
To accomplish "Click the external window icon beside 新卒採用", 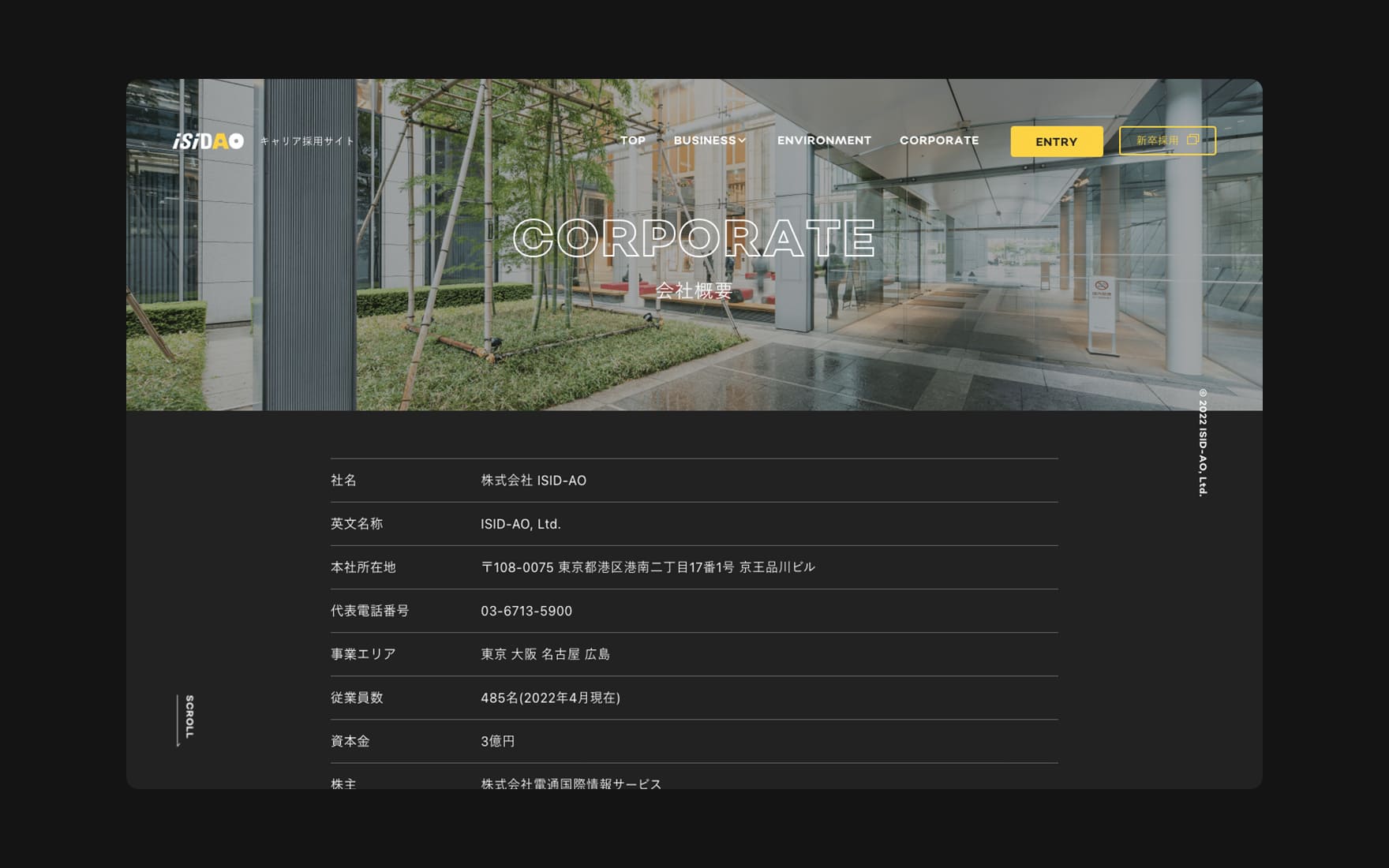I will pyautogui.click(x=1192, y=140).
